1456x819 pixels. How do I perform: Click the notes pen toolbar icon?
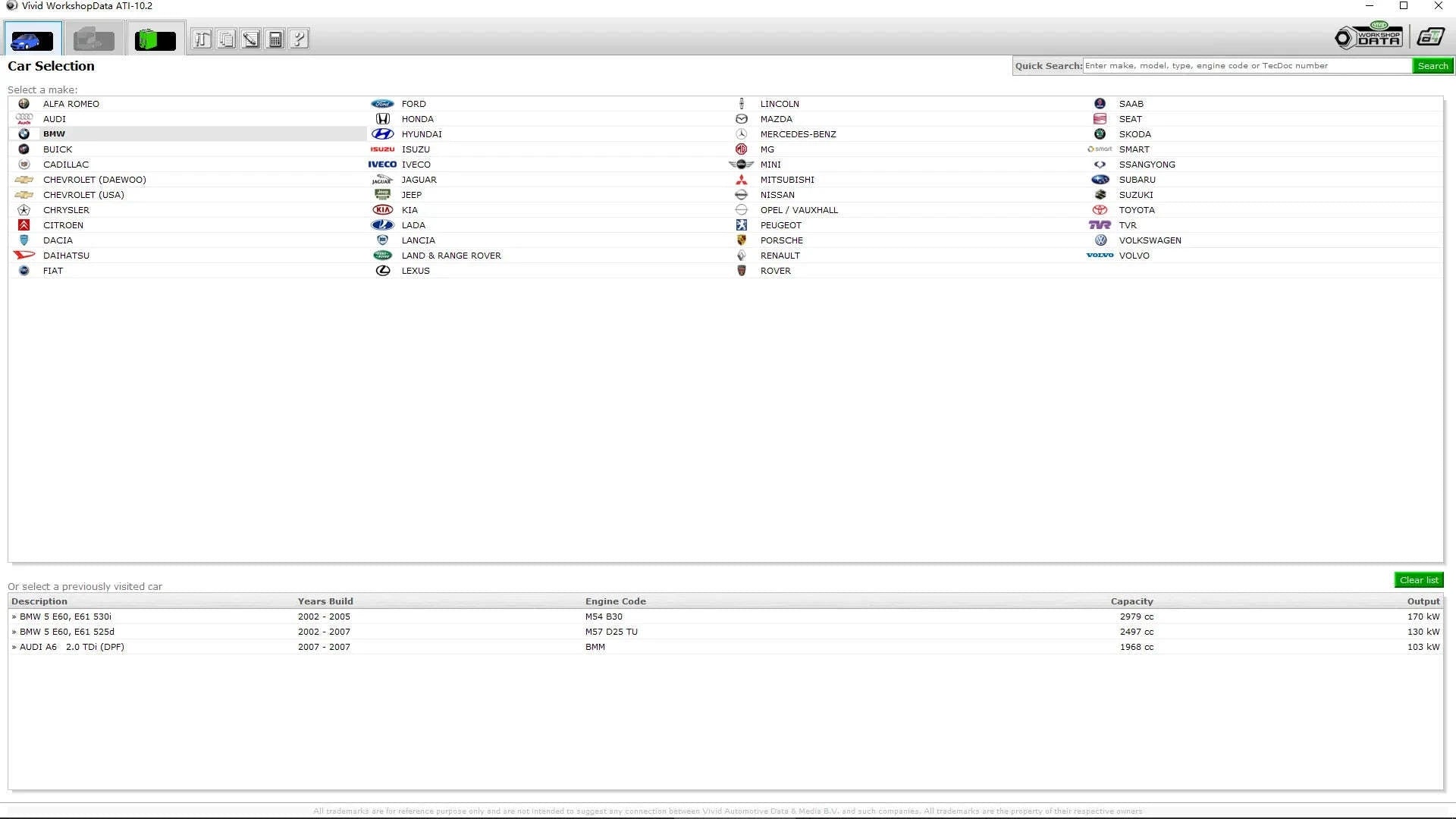coord(250,38)
